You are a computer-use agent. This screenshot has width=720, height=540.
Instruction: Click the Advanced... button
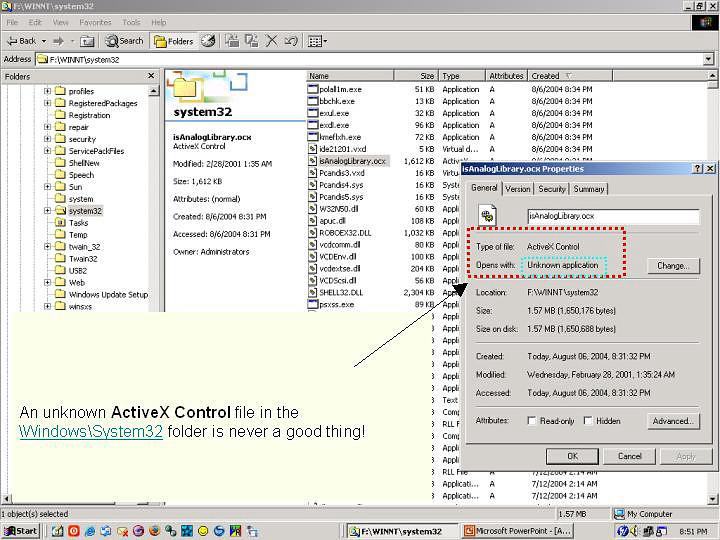673,421
